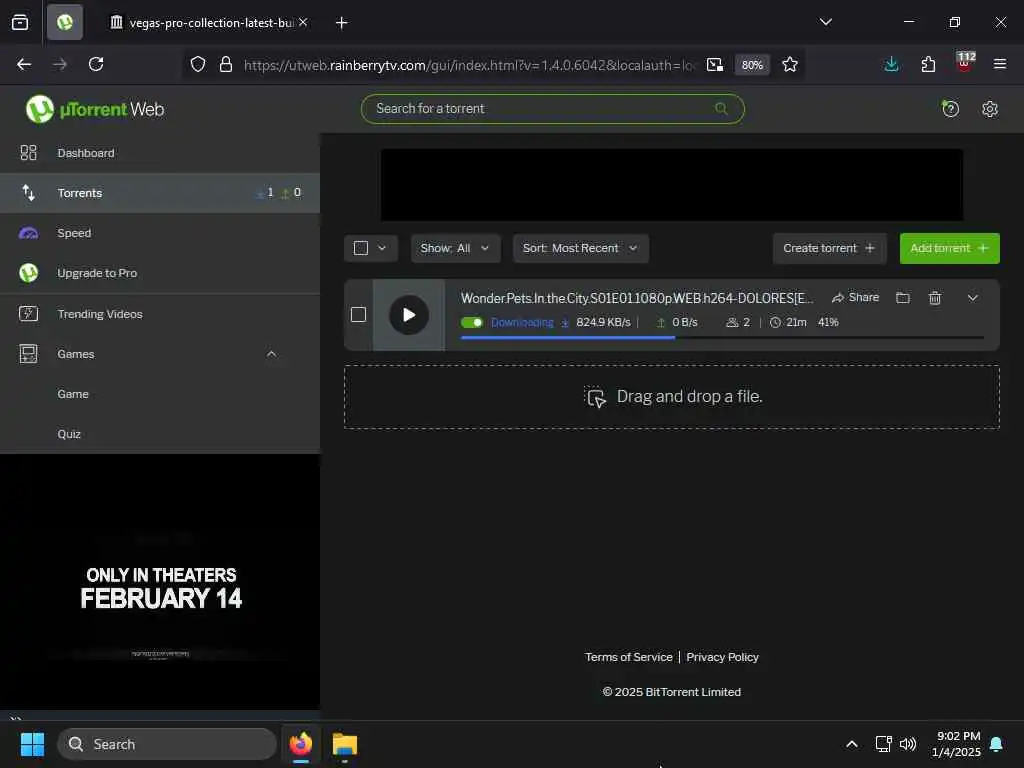Open the help question mark icon

(x=950, y=108)
